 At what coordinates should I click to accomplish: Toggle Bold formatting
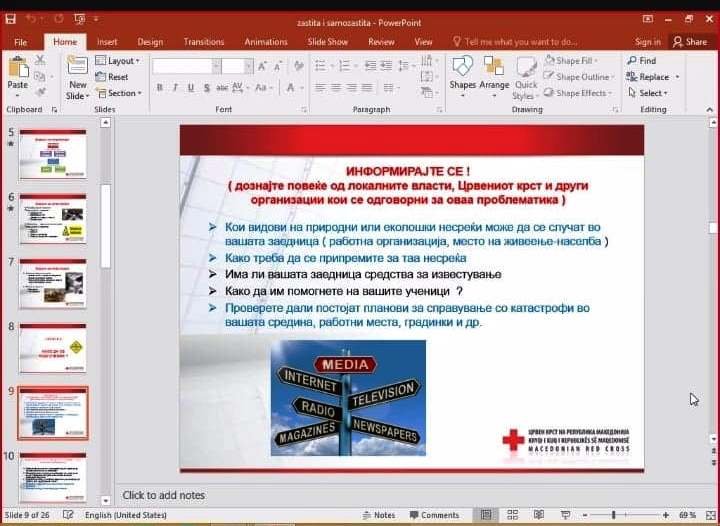[x=159, y=88]
